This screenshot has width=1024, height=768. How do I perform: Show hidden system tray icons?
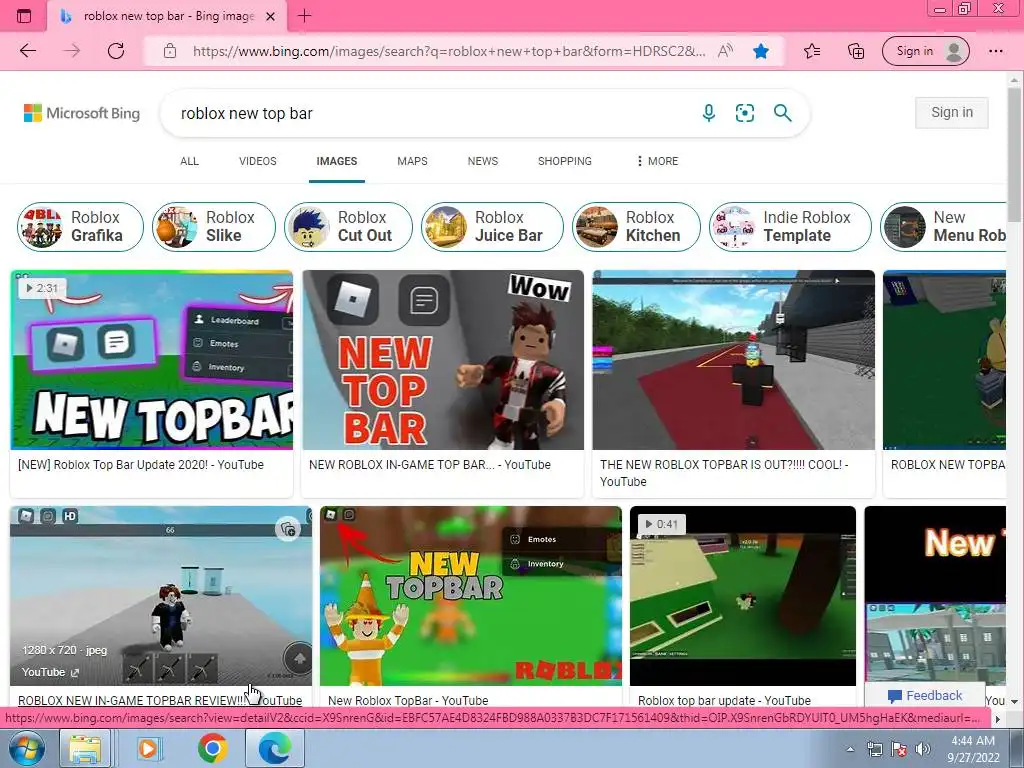[850, 749]
